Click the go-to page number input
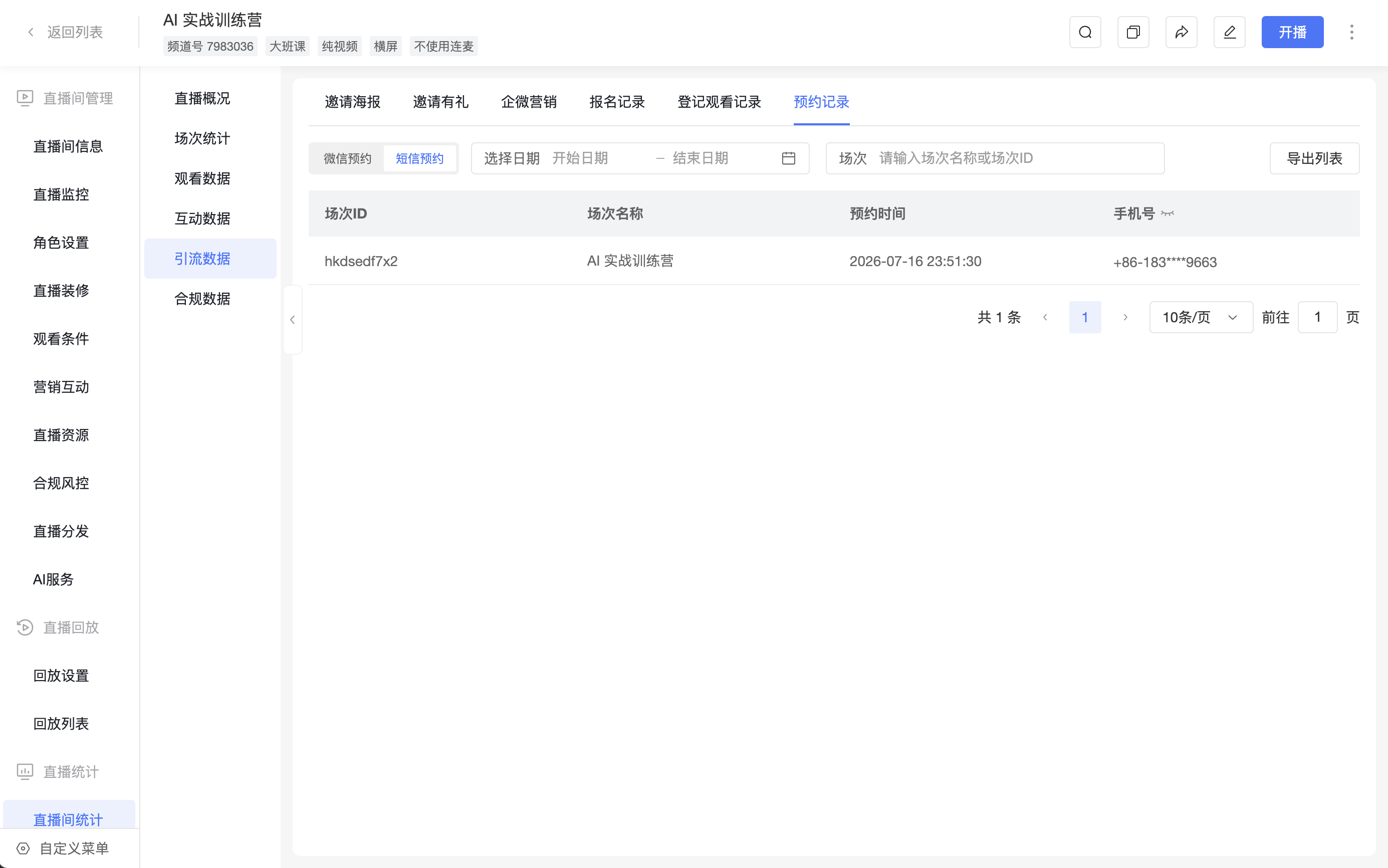Screen dimensions: 1388x868 pos(1318,317)
